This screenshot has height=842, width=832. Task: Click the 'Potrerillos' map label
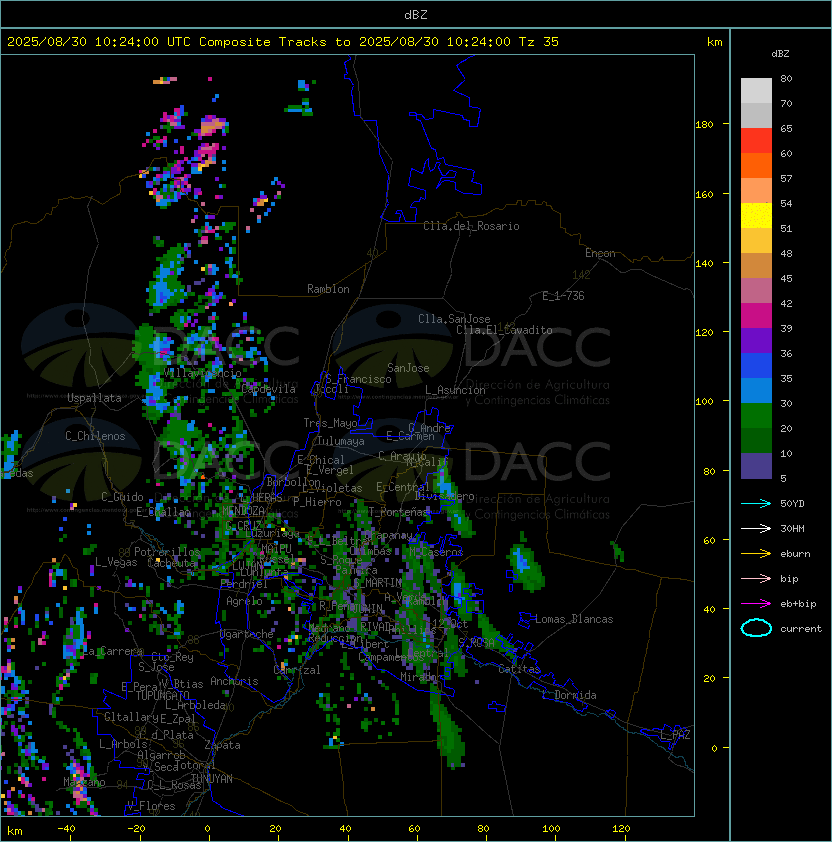[x=167, y=552]
